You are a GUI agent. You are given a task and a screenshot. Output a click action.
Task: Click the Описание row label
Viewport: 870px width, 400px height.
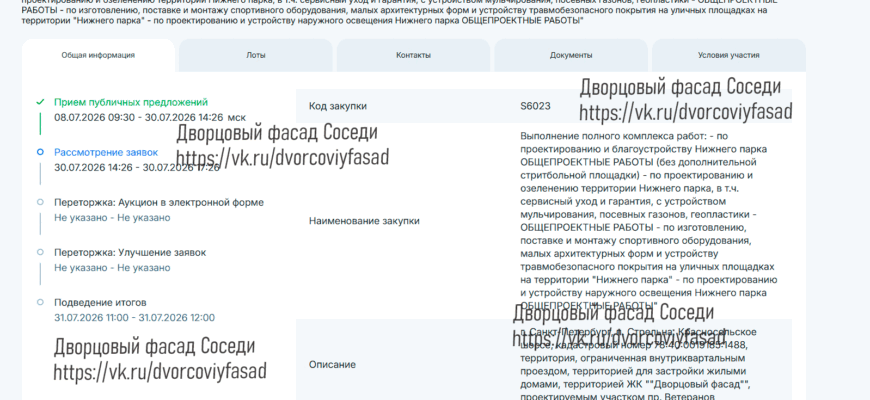click(x=332, y=364)
